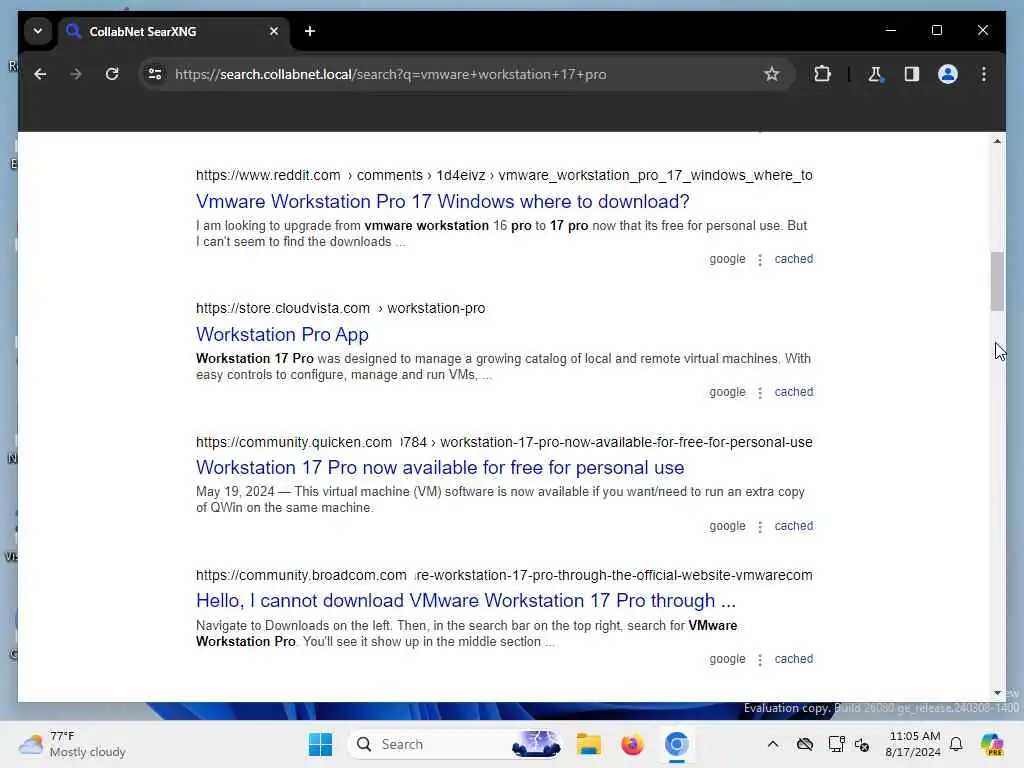
Task: Select the CollabNet SearXNG tab
Action: coord(174,31)
